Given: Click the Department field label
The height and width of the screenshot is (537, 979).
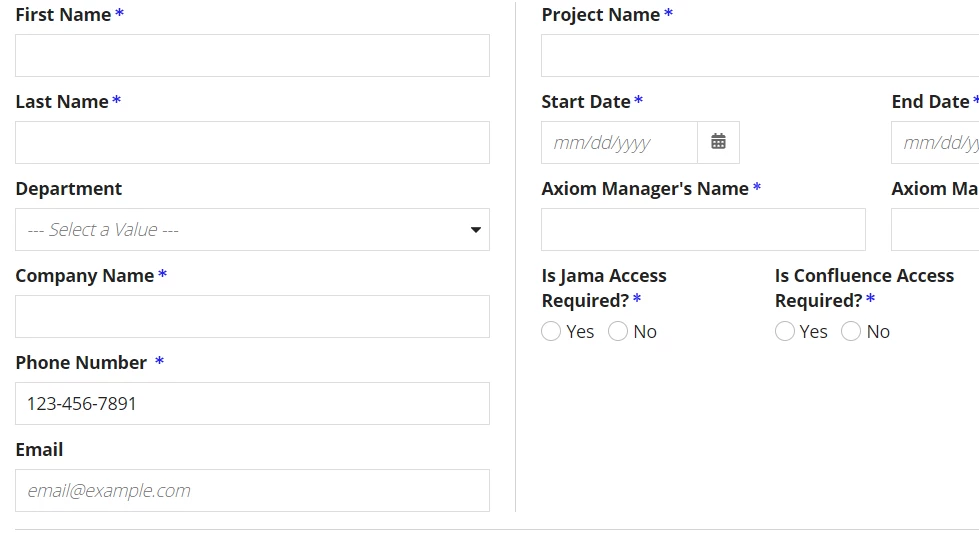Looking at the screenshot, I should [69, 189].
